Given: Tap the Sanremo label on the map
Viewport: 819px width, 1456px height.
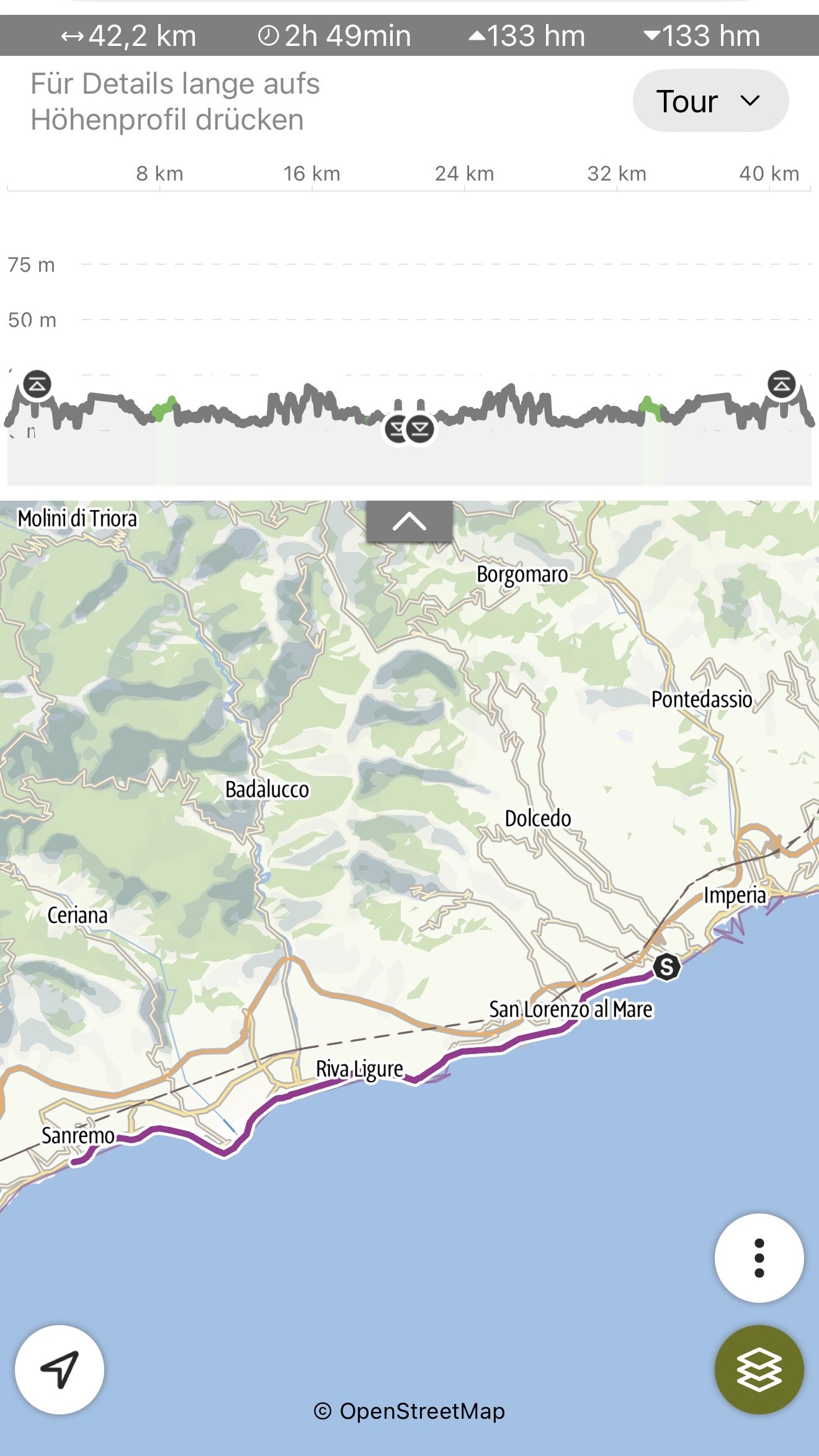Looking at the screenshot, I should (x=78, y=1135).
